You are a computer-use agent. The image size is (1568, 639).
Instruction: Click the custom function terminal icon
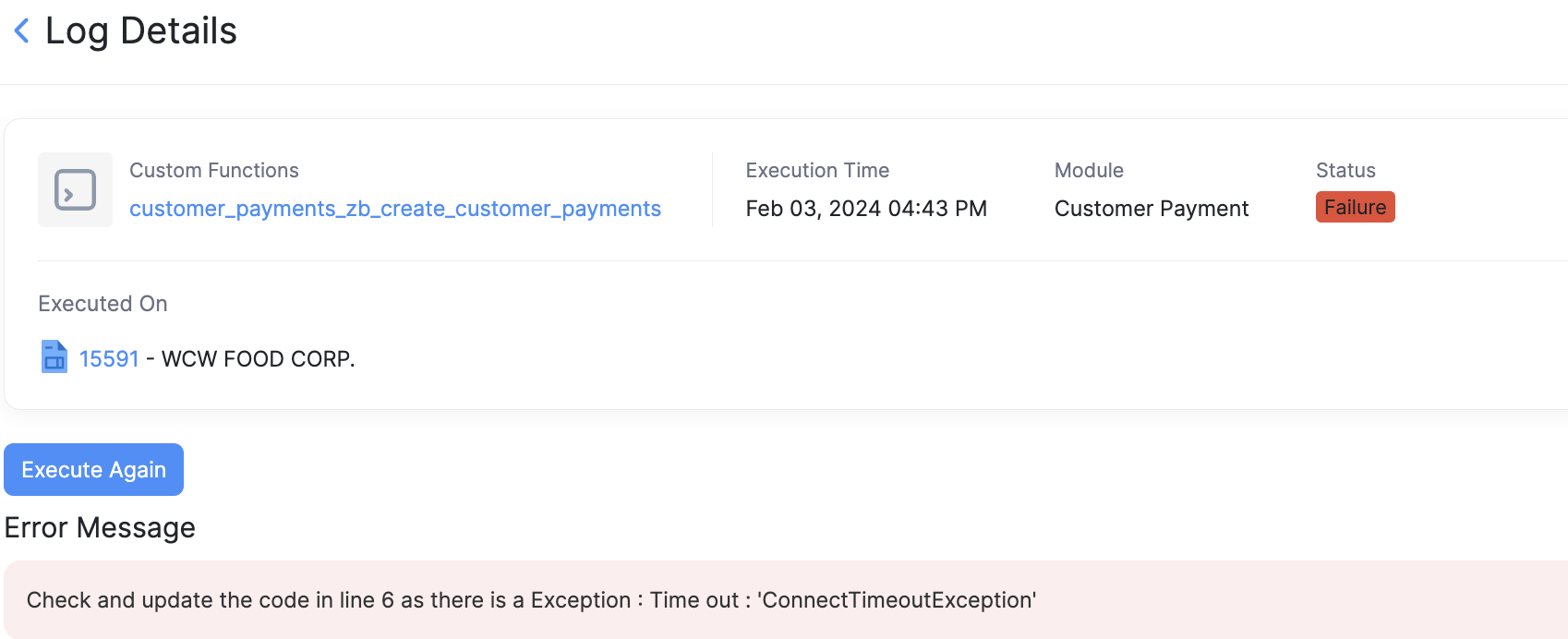point(75,189)
